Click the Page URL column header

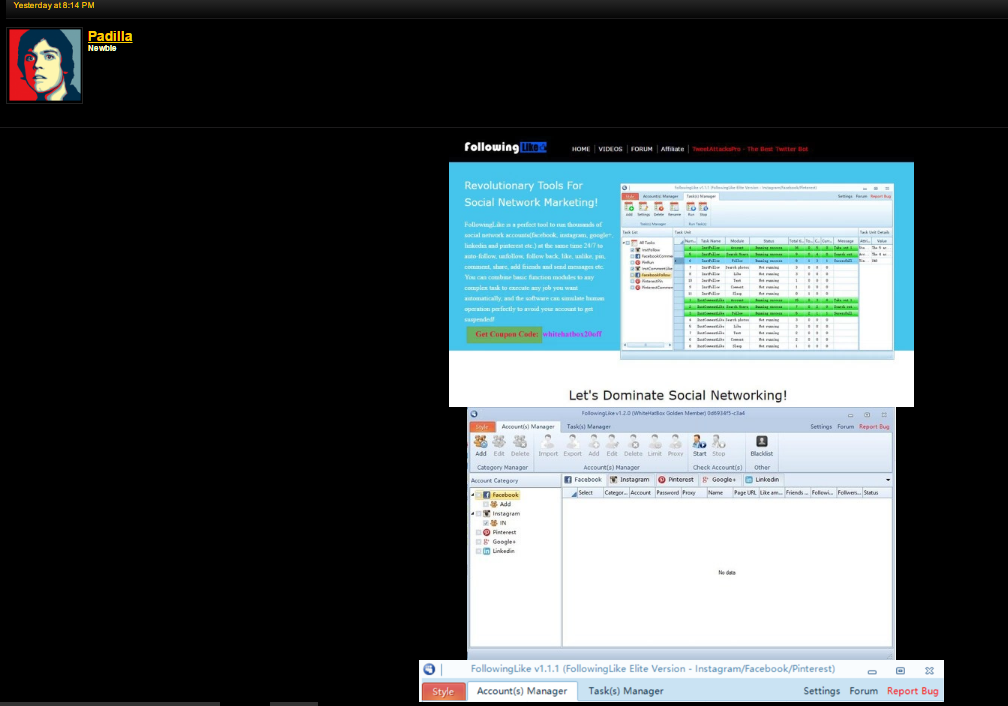tap(745, 493)
